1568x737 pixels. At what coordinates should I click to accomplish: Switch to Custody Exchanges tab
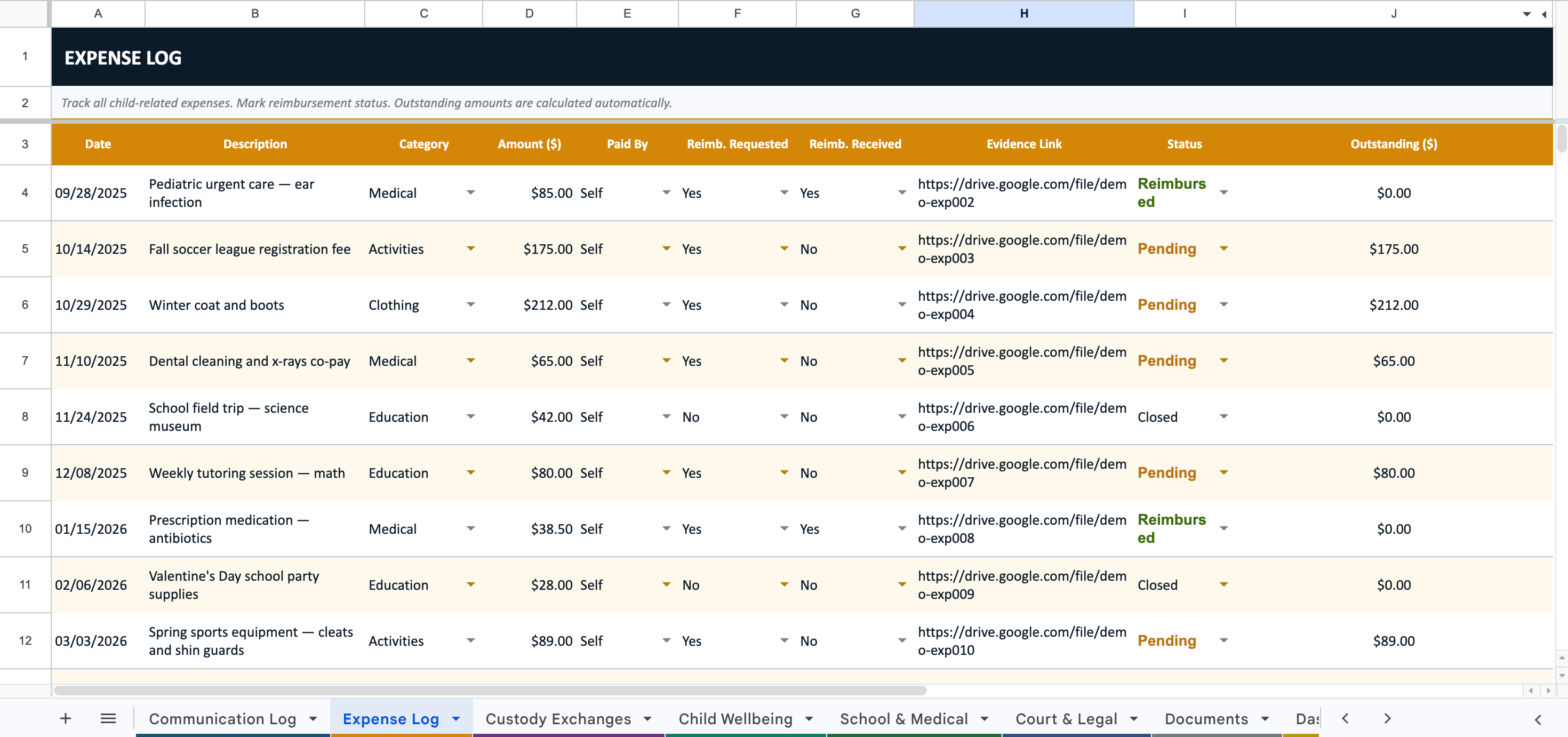coord(557,719)
